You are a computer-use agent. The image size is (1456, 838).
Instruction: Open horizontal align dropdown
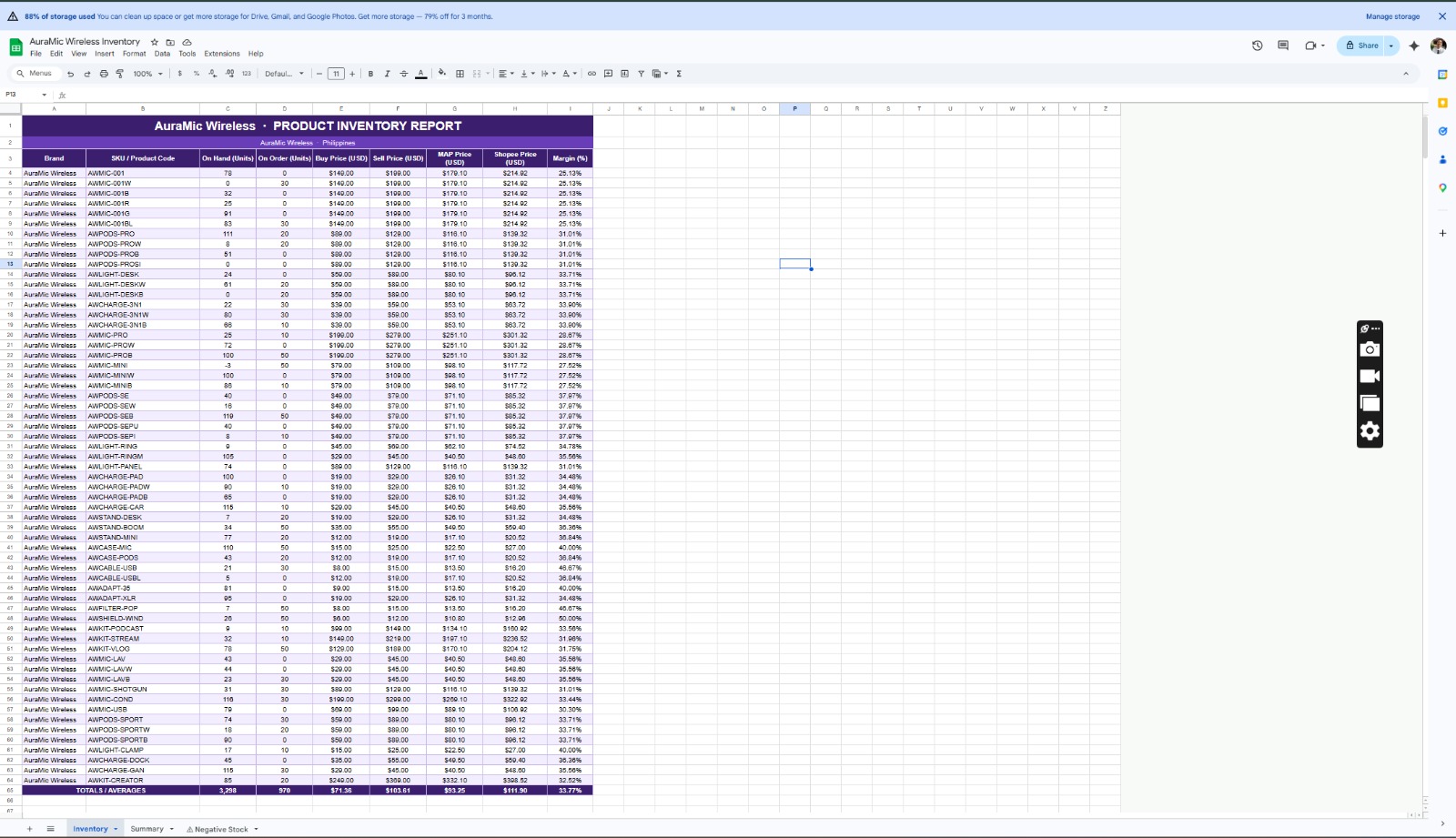coord(505,74)
